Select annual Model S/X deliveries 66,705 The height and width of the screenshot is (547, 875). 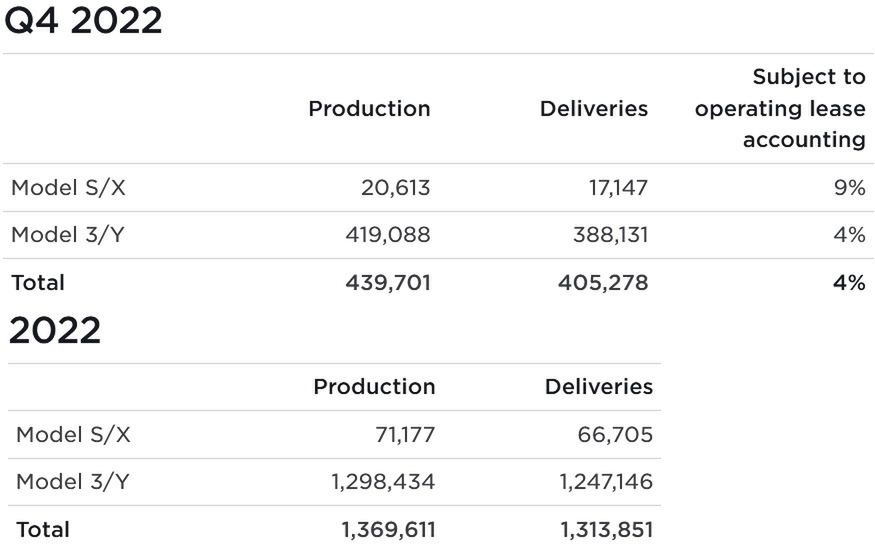(615, 435)
